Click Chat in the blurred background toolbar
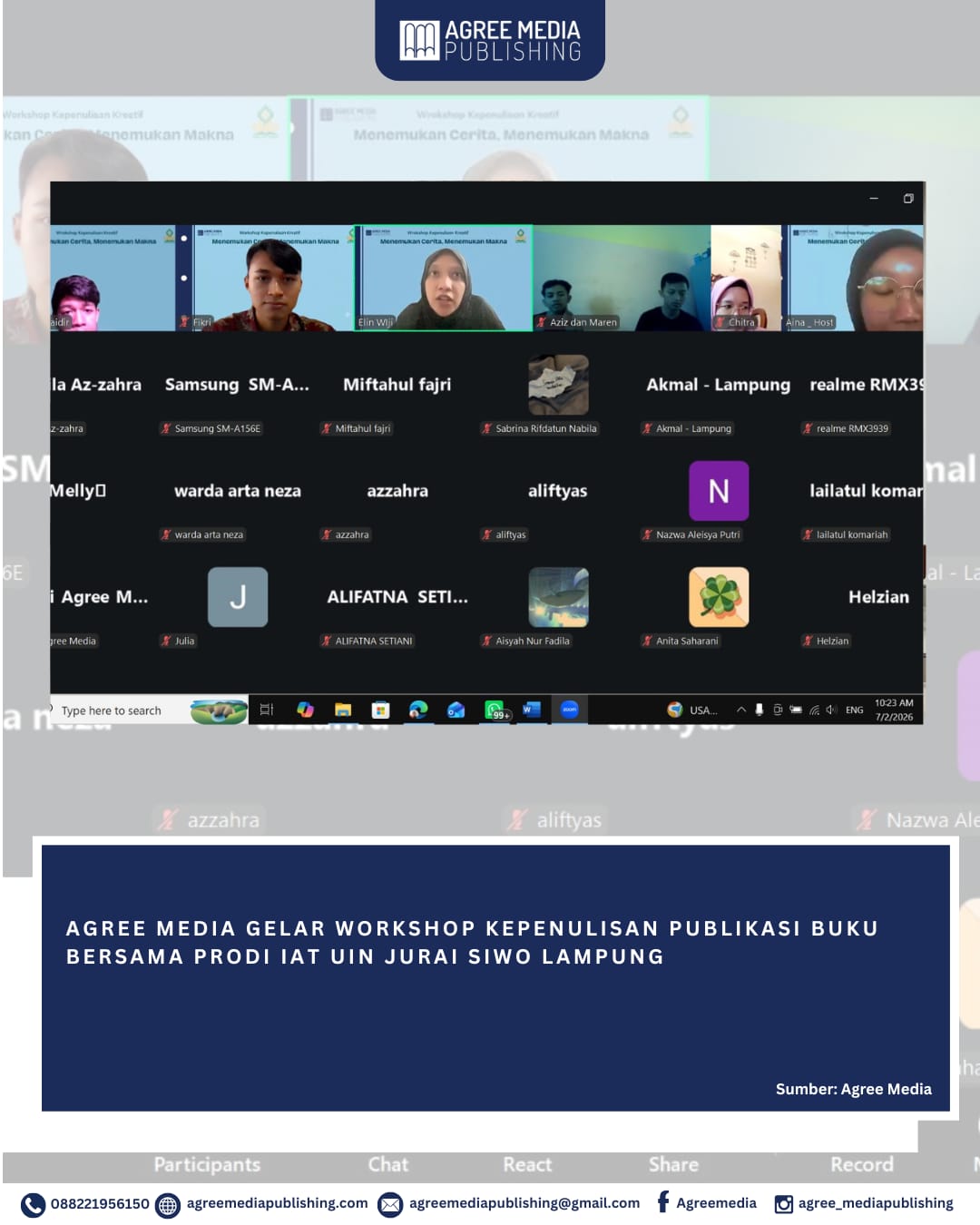 tap(388, 1164)
